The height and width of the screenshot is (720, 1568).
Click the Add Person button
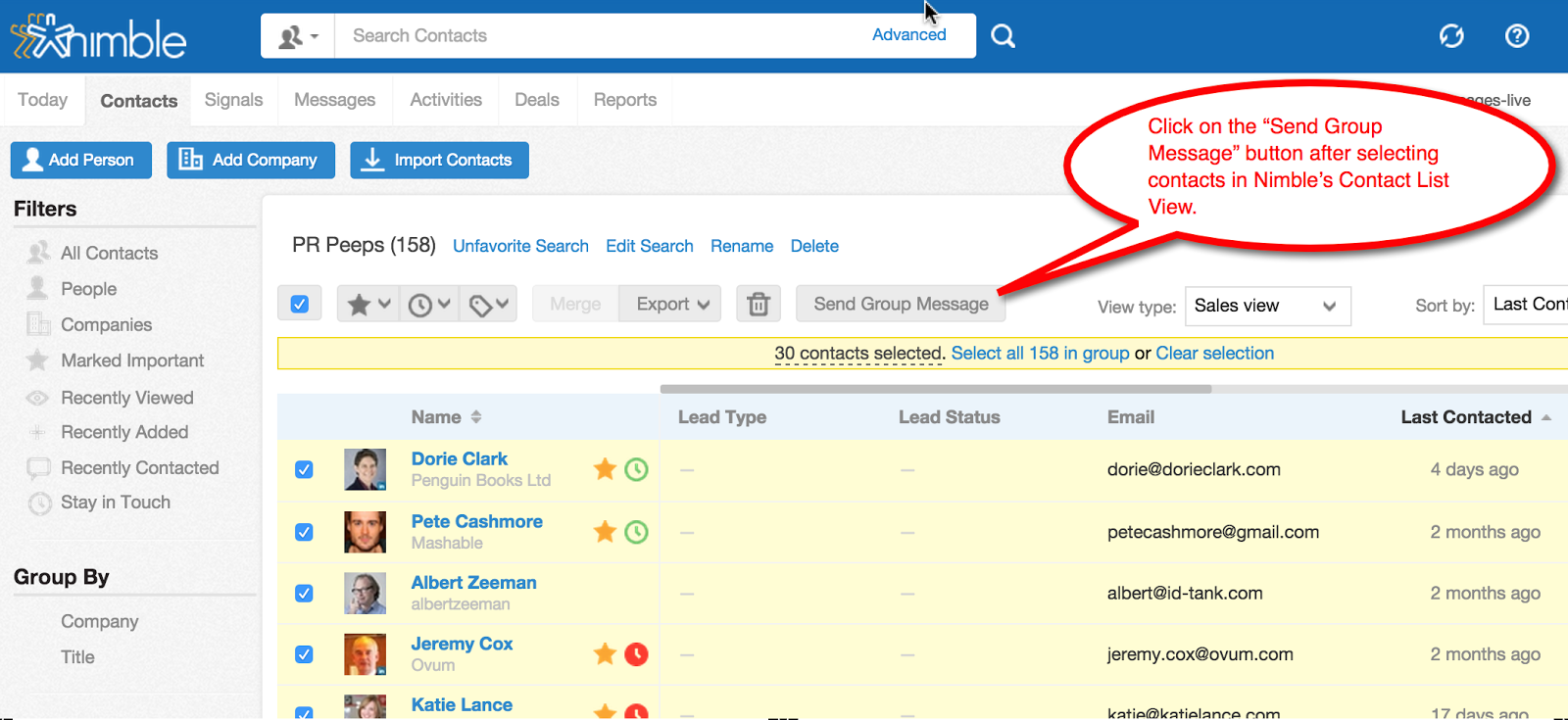(81, 160)
